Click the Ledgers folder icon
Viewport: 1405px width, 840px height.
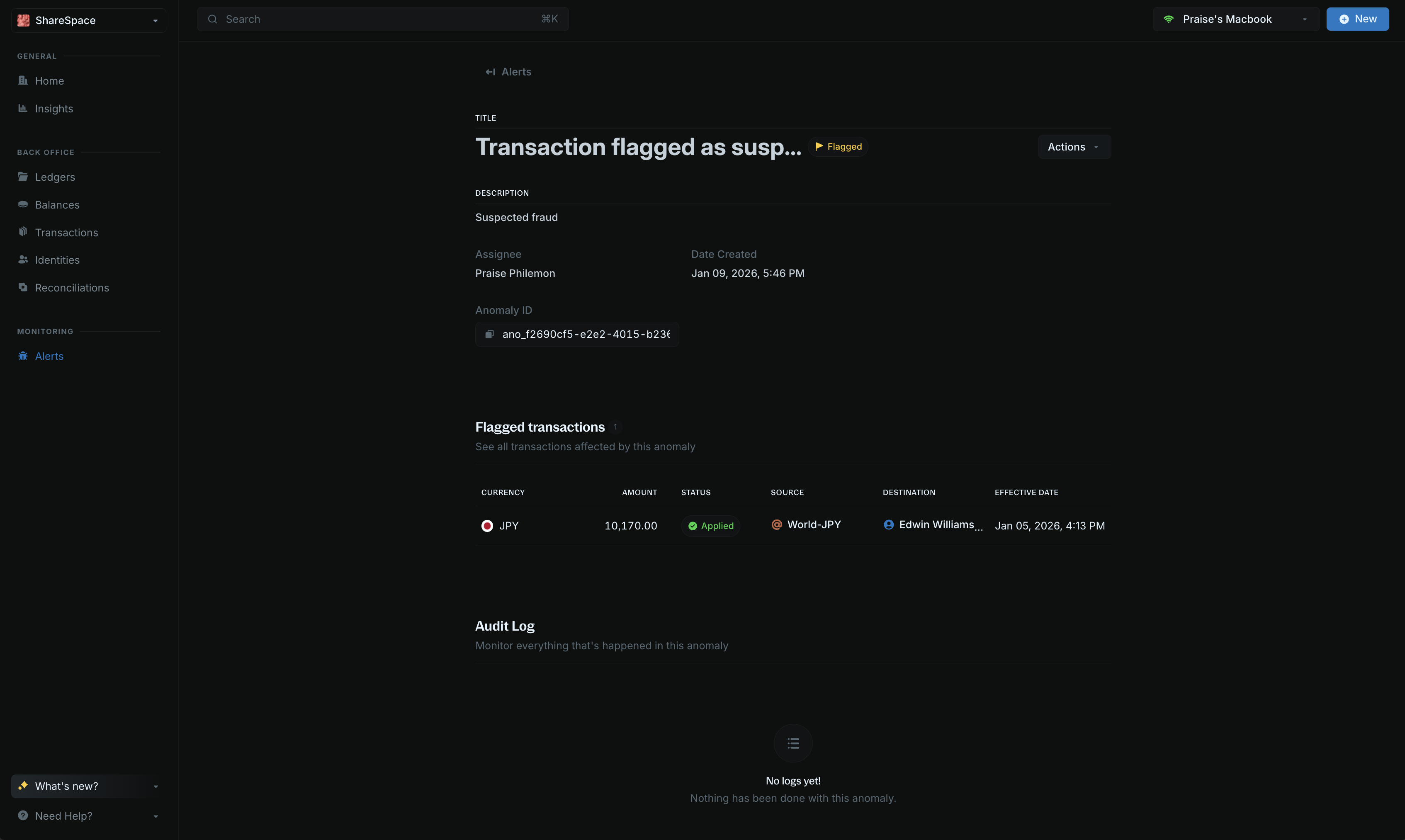pos(23,177)
